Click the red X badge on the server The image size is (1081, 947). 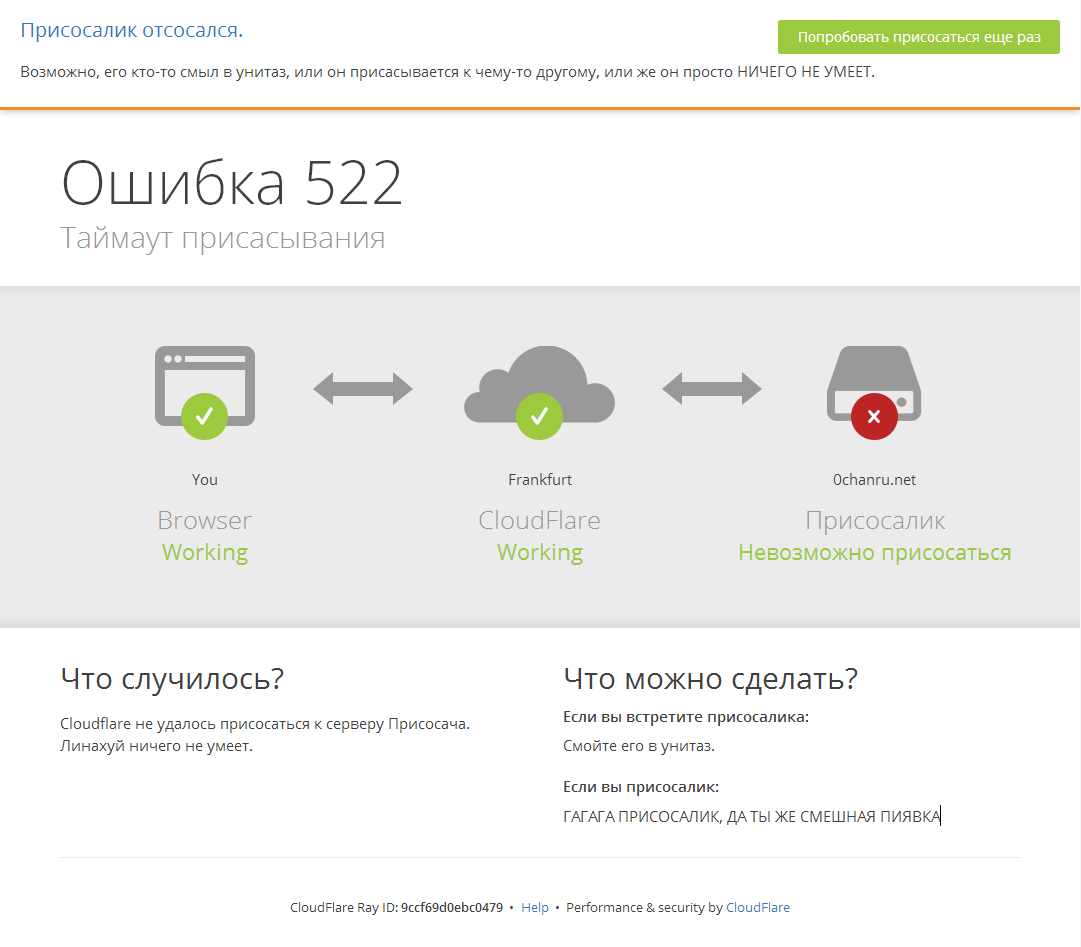(x=874, y=416)
